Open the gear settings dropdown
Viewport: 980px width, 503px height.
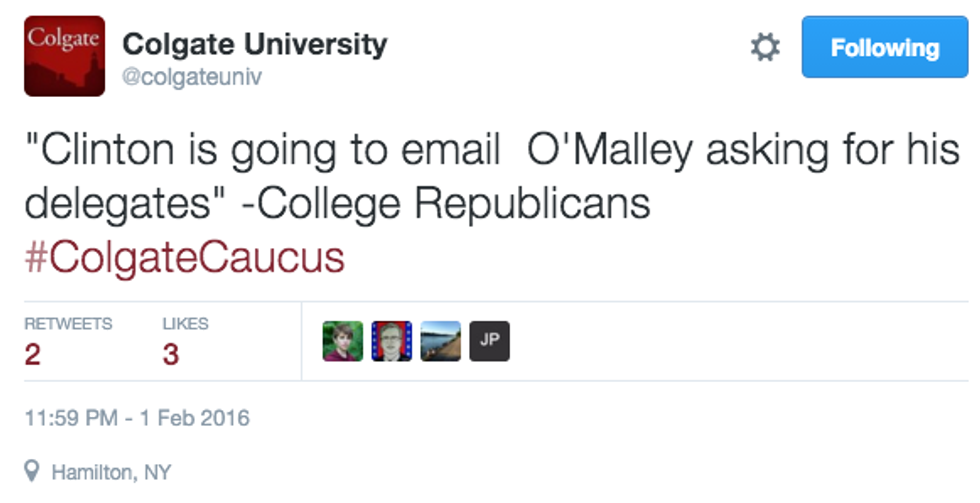(765, 47)
